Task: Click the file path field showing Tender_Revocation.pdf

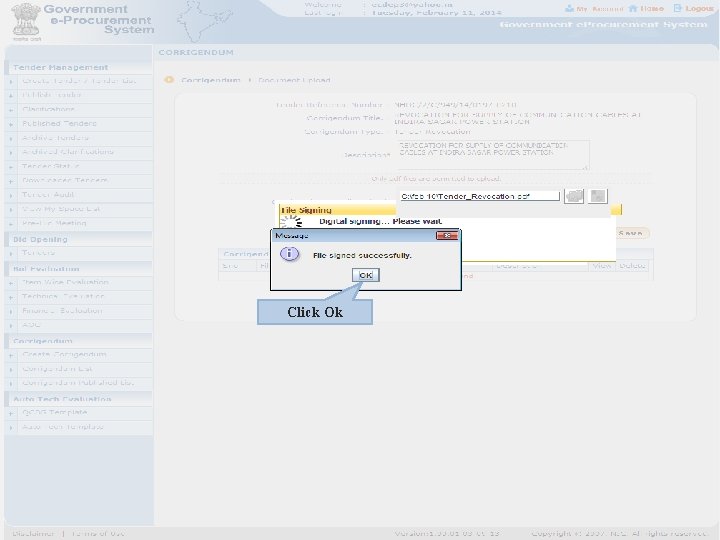Action: click(x=479, y=196)
